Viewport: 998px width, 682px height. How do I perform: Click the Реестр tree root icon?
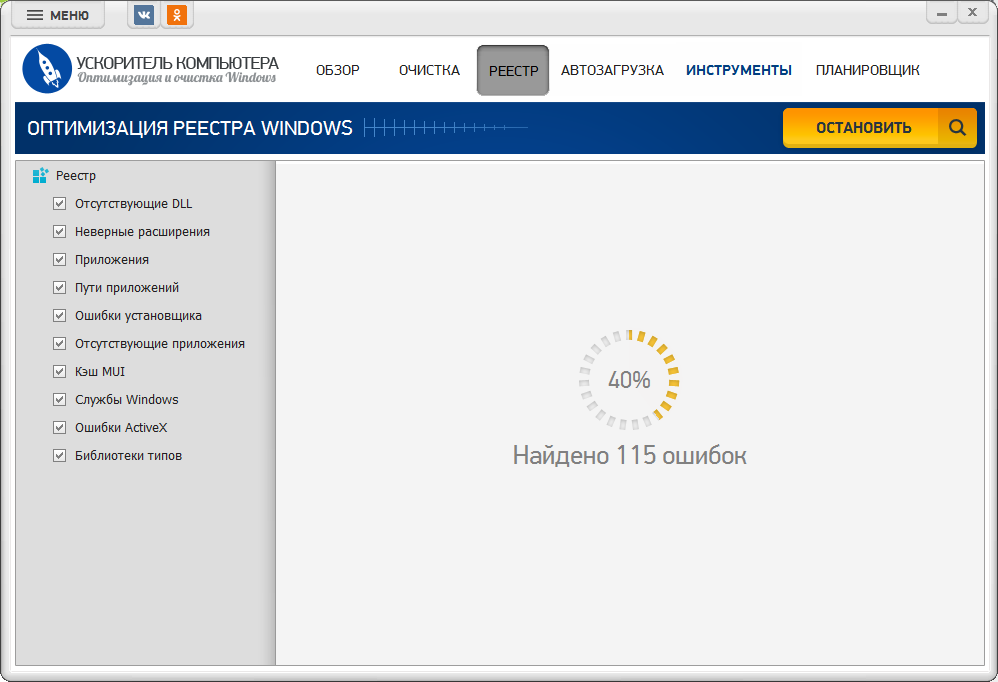[40, 176]
